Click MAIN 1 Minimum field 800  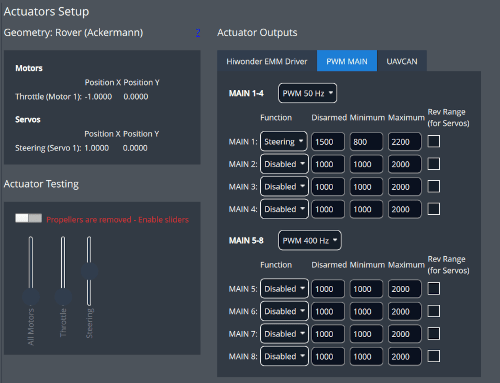tap(366, 142)
